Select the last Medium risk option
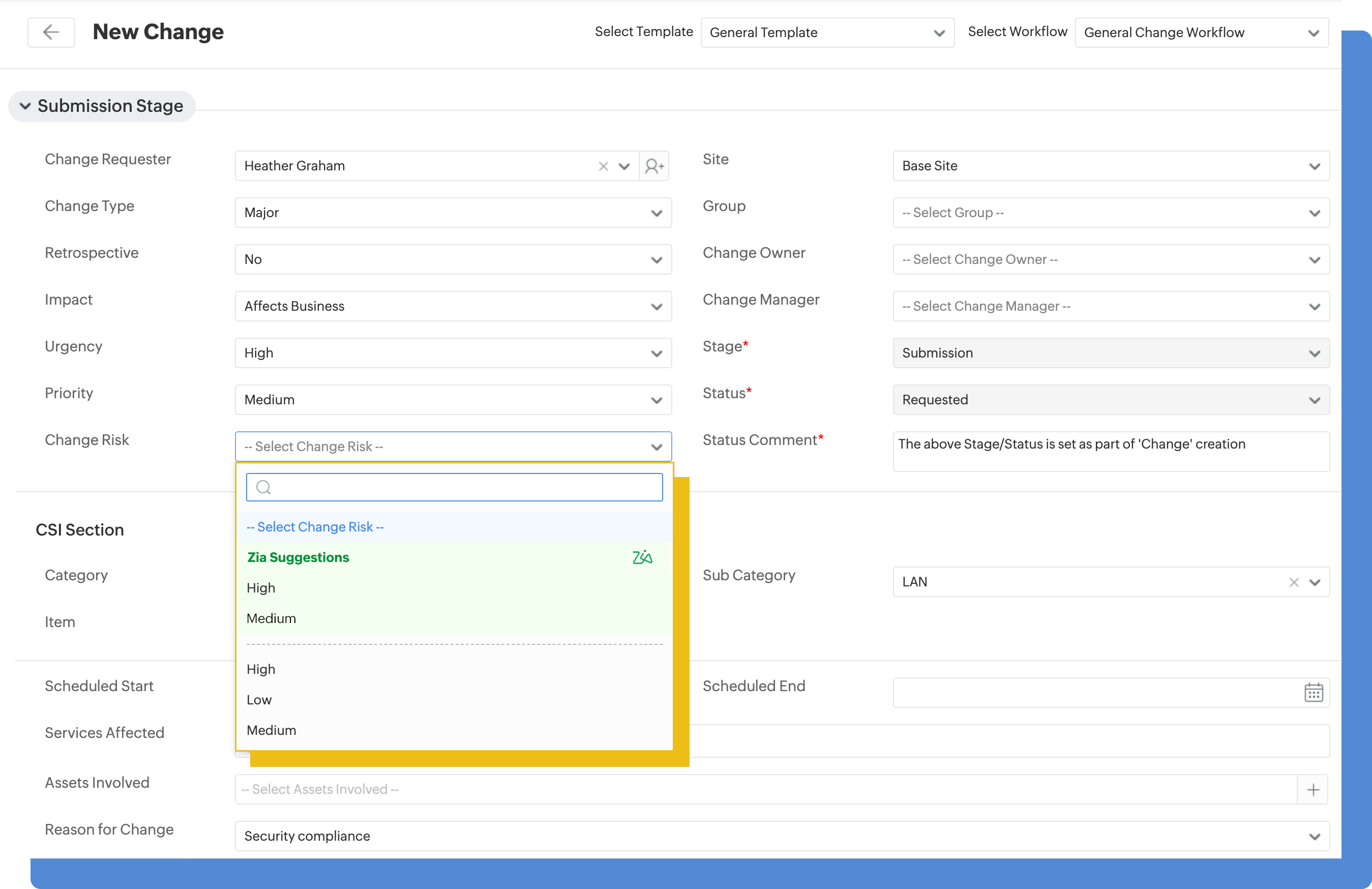Screen dimensions: 1372x889 [272, 730]
